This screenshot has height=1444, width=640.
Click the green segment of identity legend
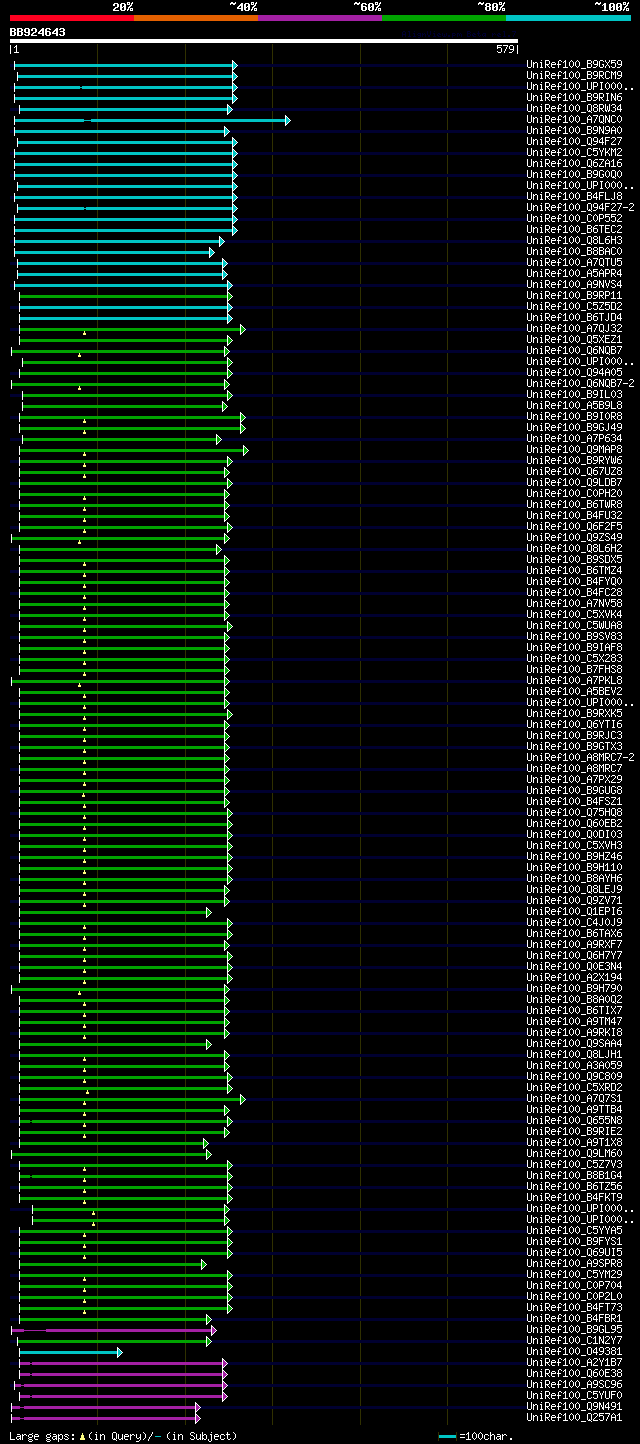(444, 17)
